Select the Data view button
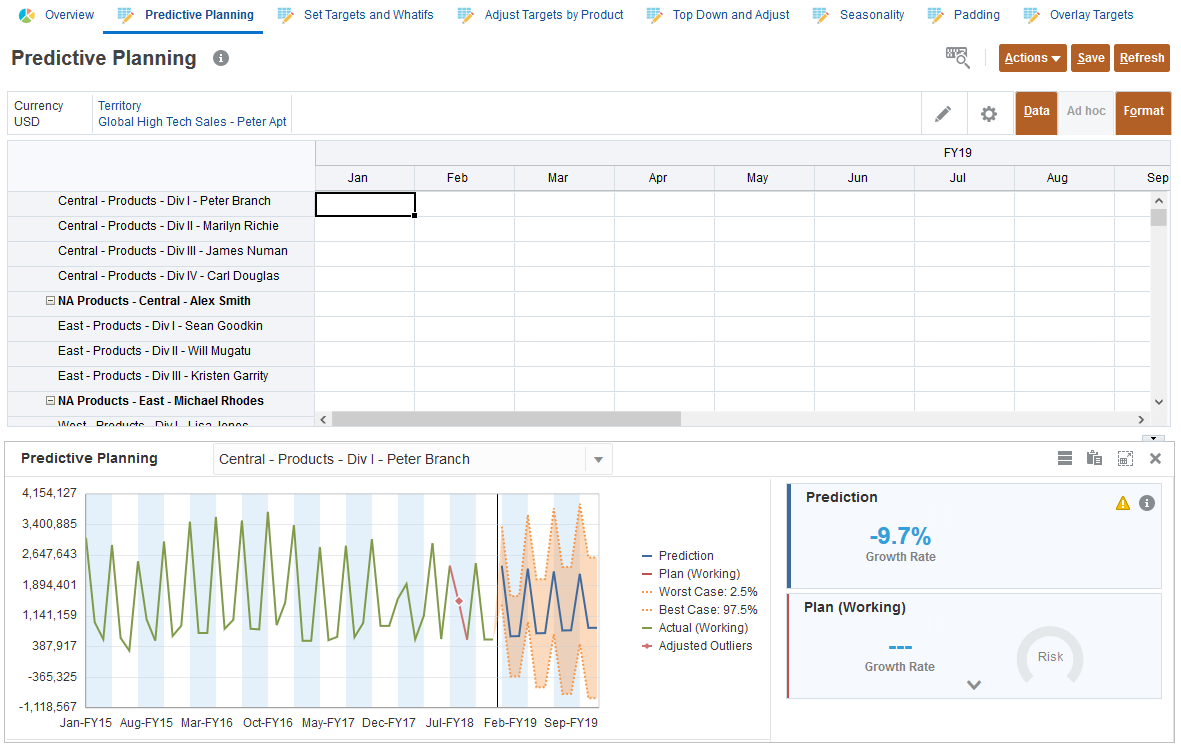1181x747 pixels. click(1036, 113)
